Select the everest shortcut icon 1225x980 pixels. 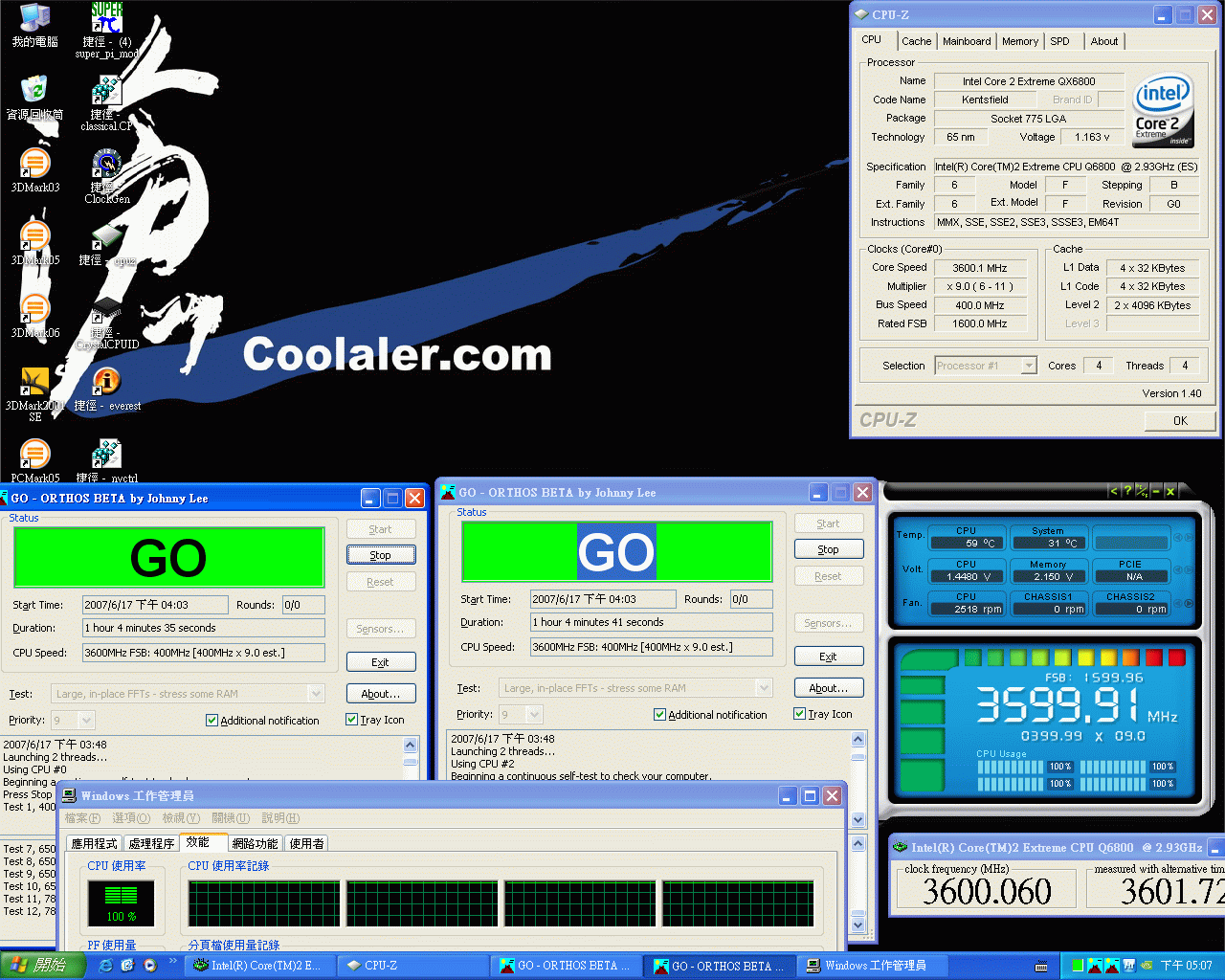coord(106,390)
